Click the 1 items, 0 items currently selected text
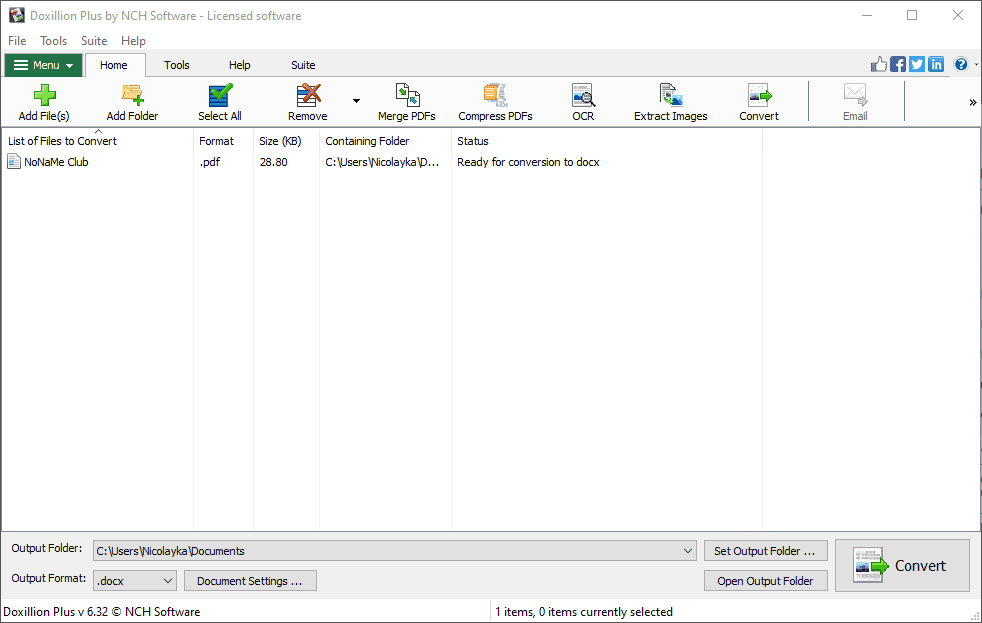982x623 pixels. (584, 612)
